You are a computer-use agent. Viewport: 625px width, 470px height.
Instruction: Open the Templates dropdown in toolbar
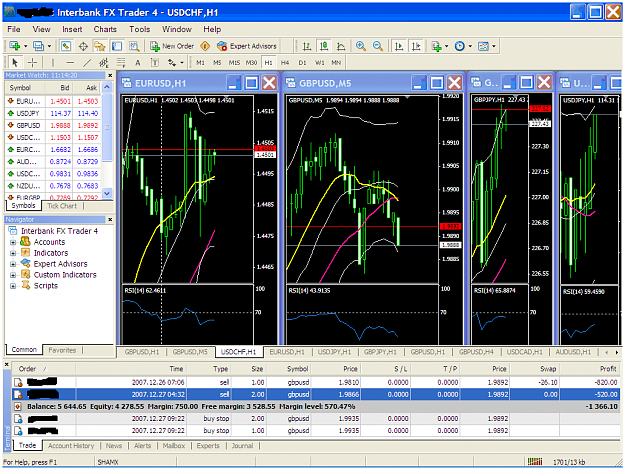tap(493, 46)
